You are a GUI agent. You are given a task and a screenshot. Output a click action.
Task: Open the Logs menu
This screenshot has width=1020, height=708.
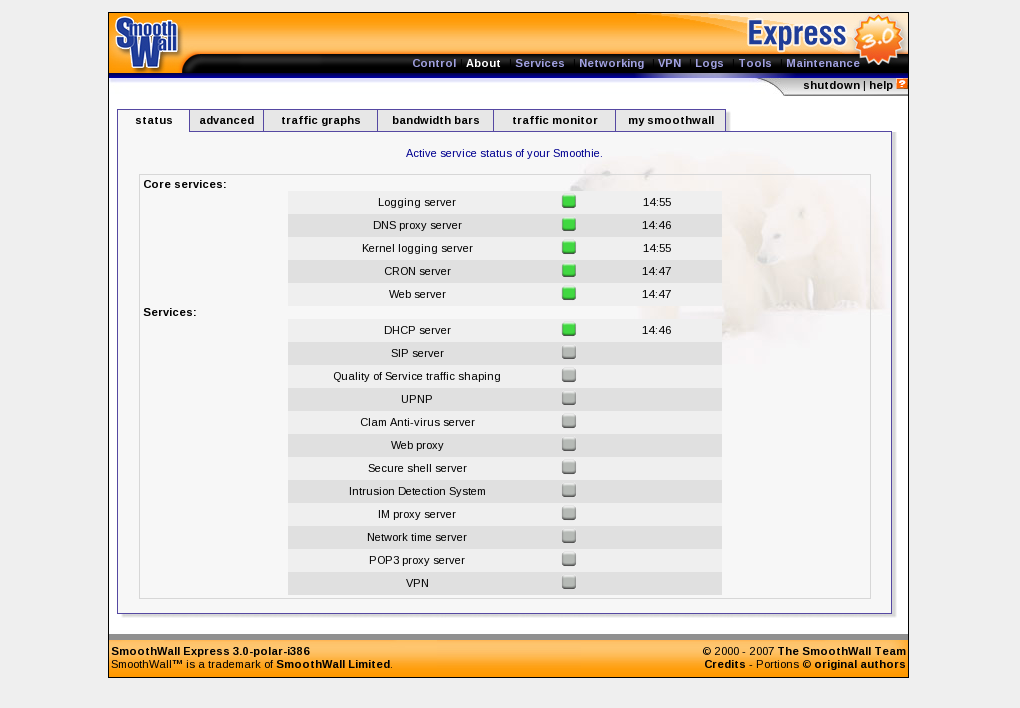tap(709, 63)
